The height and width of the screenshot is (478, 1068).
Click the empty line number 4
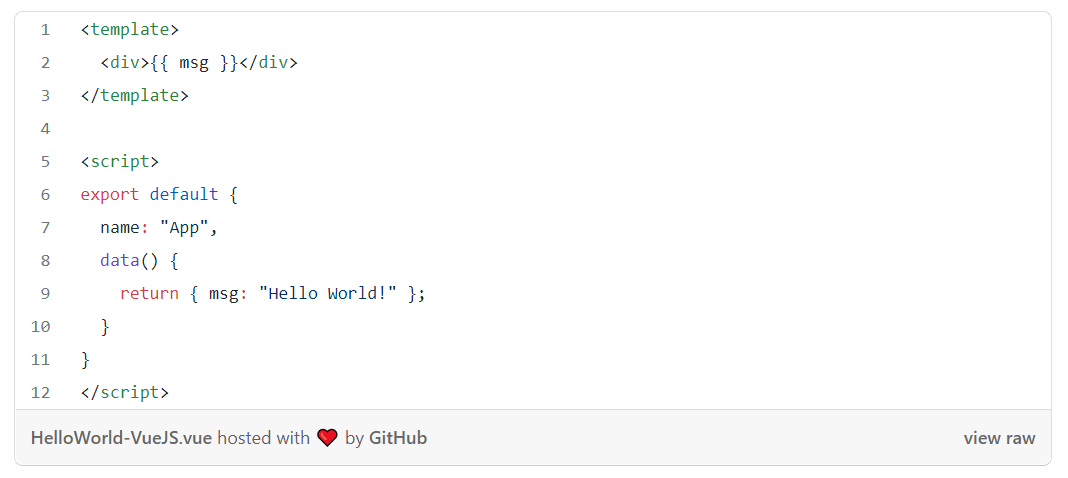(45, 129)
